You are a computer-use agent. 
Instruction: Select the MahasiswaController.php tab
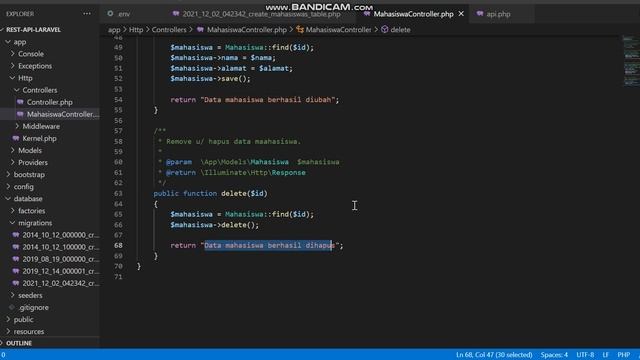[413, 14]
